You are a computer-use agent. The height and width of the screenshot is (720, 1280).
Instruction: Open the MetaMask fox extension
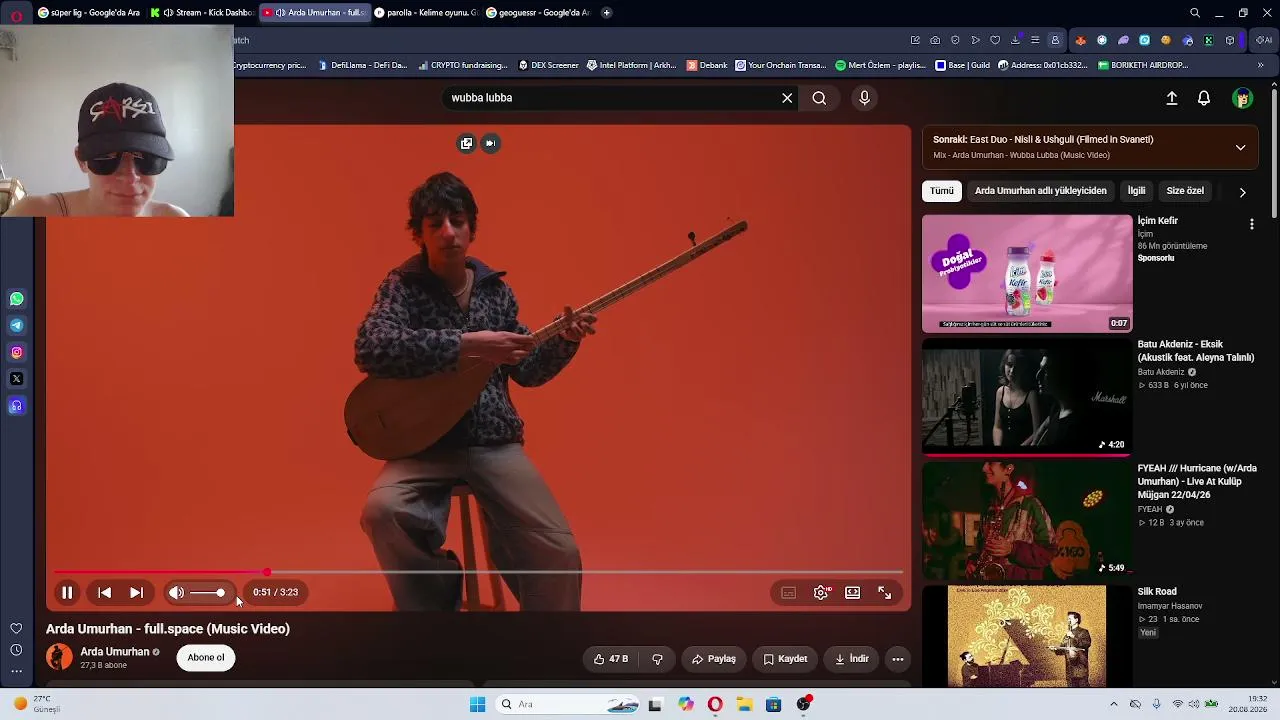1080,40
